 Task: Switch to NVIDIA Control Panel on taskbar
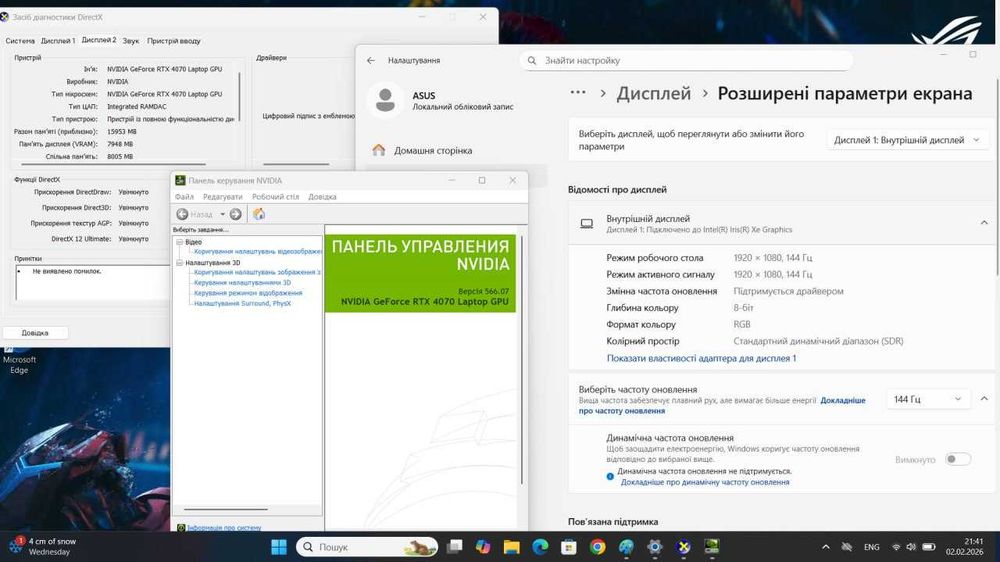tap(712, 547)
